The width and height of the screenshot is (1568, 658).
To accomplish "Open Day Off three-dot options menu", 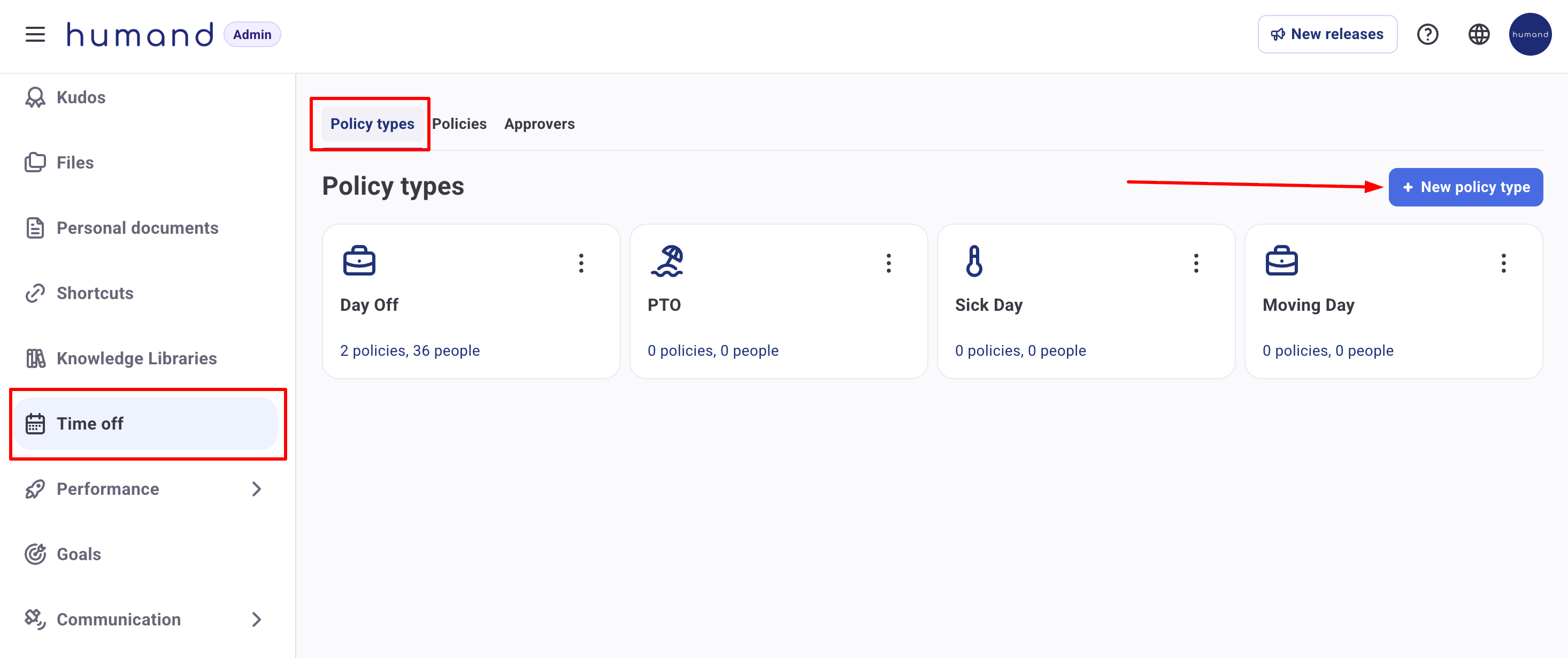I will click(581, 263).
